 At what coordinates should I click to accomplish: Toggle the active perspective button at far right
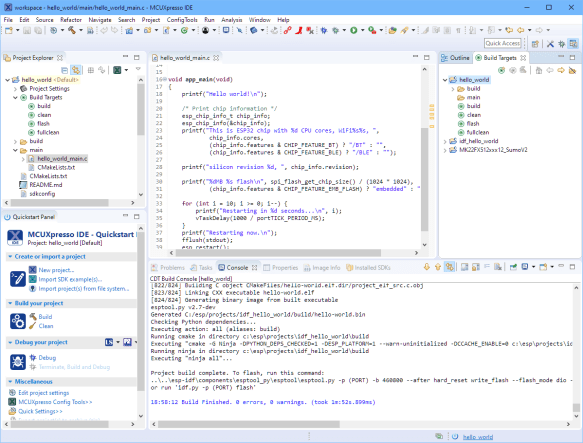(x=573, y=44)
